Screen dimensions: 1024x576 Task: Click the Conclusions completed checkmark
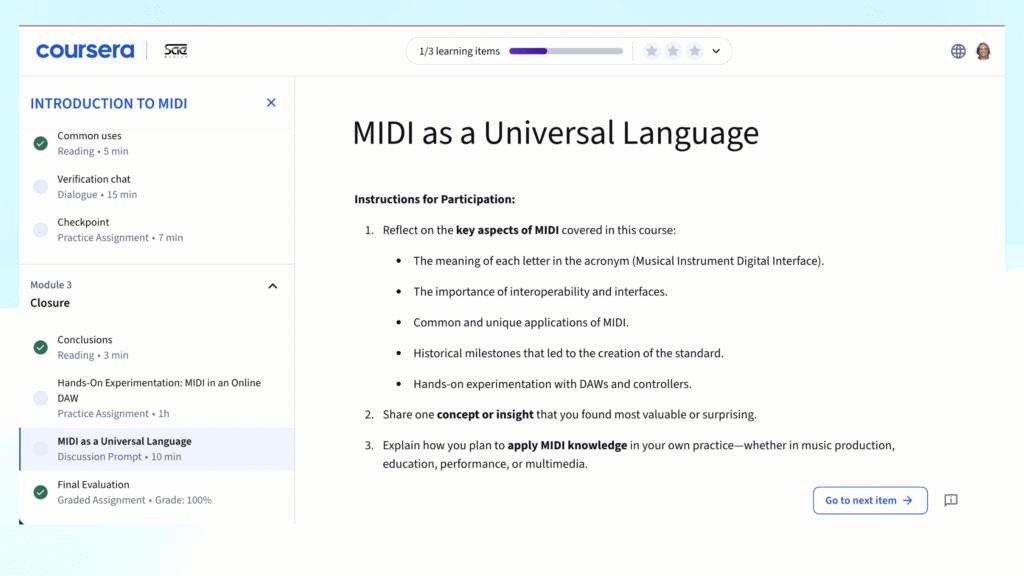point(40,347)
